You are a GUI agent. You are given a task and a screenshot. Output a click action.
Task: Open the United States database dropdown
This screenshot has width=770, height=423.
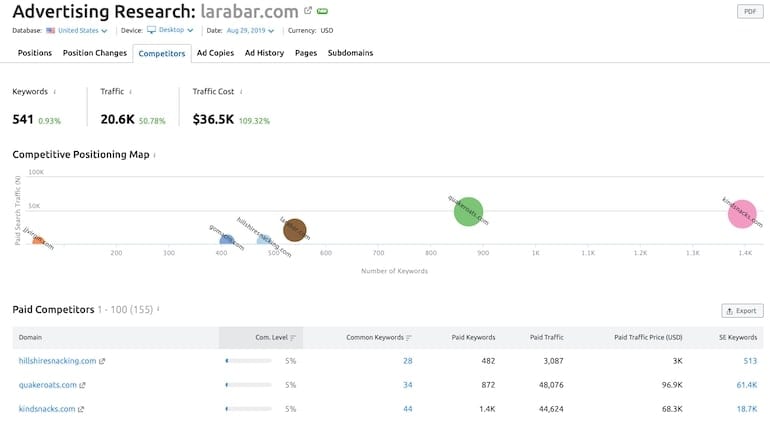coord(82,30)
